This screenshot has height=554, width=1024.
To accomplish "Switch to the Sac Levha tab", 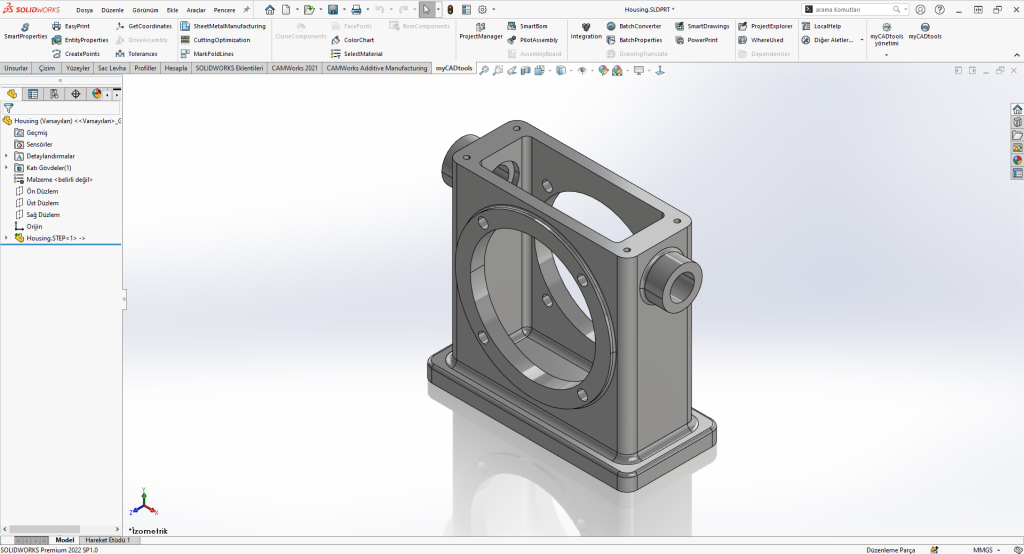I will pyautogui.click(x=111, y=68).
